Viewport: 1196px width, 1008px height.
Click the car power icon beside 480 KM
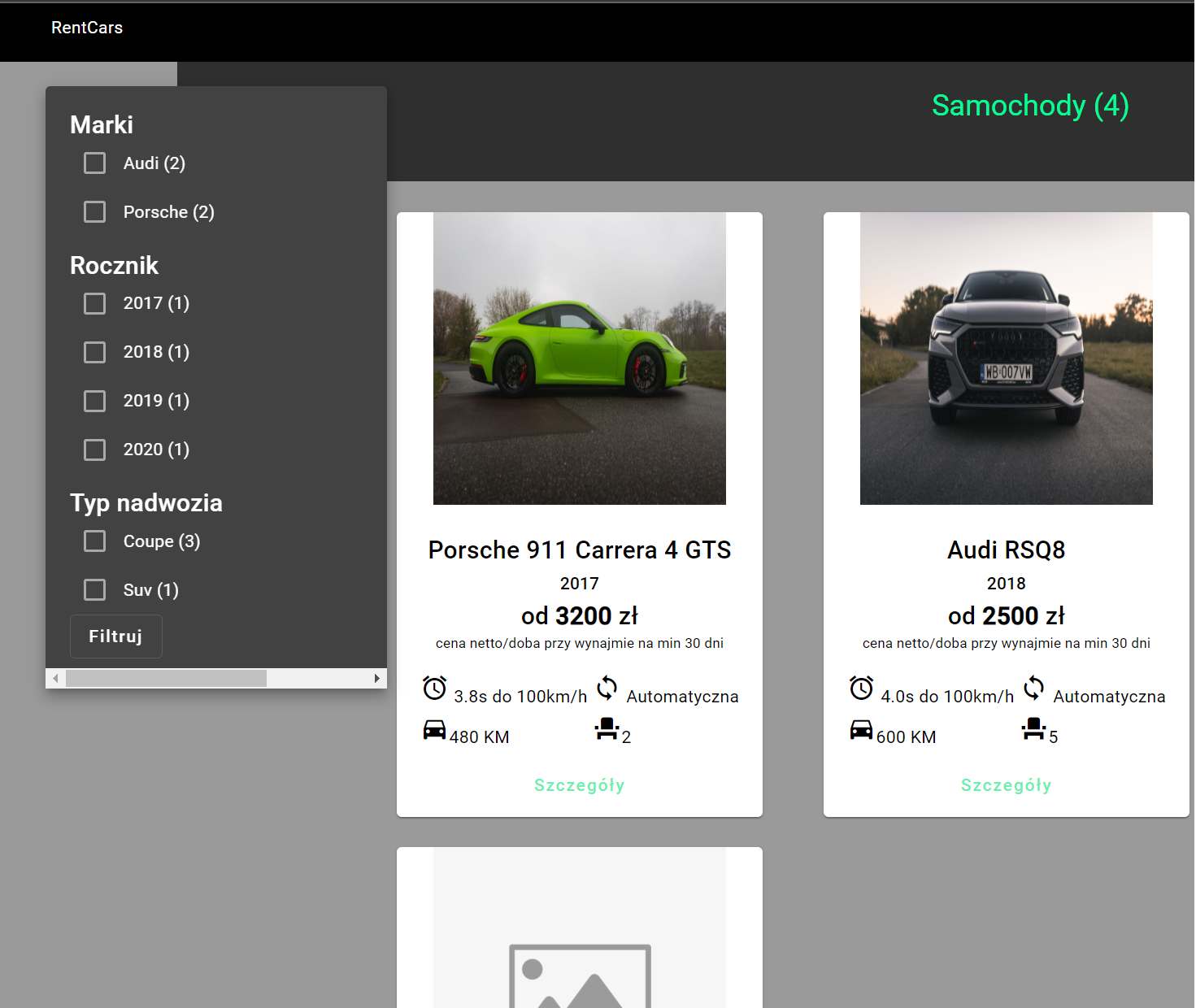(434, 729)
